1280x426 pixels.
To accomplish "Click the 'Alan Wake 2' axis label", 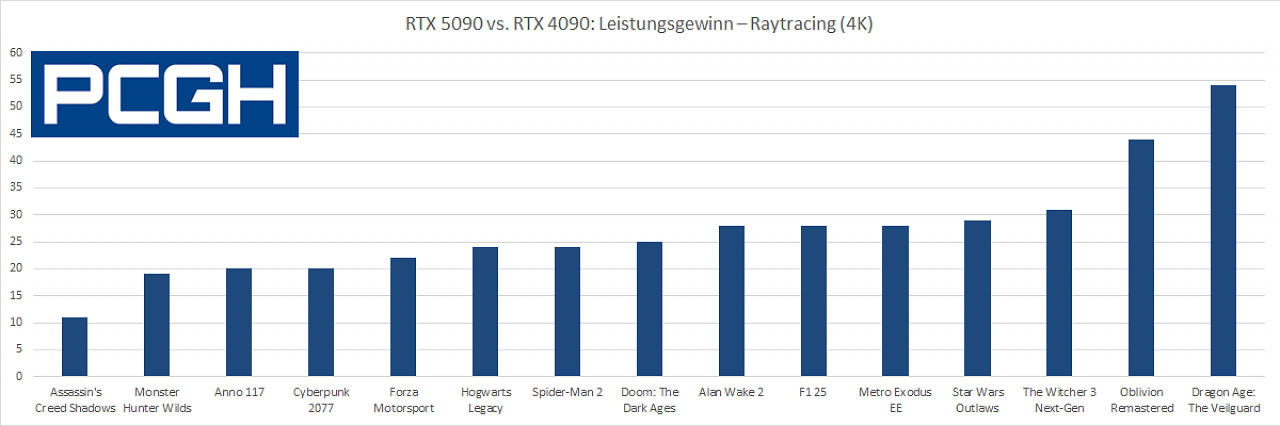I will click(731, 392).
